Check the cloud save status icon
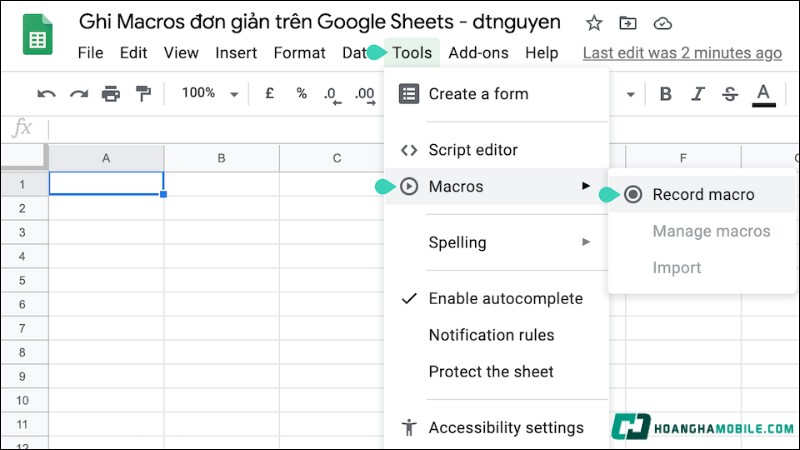The width and height of the screenshot is (800, 450). (x=662, y=23)
